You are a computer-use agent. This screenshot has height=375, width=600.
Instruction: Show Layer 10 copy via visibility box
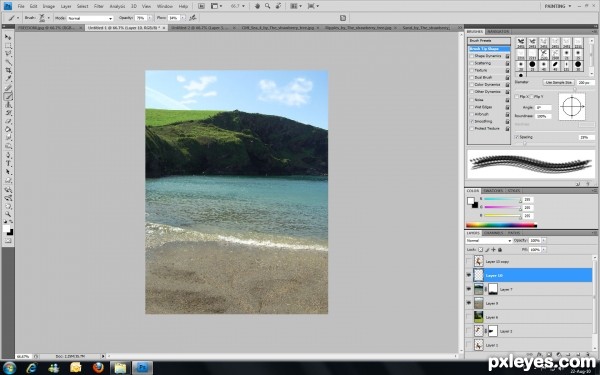(x=469, y=261)
